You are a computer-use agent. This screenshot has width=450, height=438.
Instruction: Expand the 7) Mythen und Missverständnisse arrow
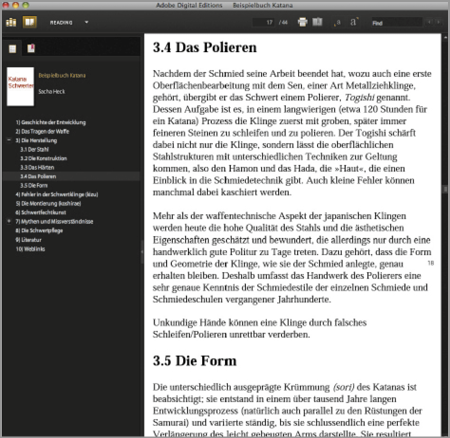pyautogui.click(x=9, y=221)
